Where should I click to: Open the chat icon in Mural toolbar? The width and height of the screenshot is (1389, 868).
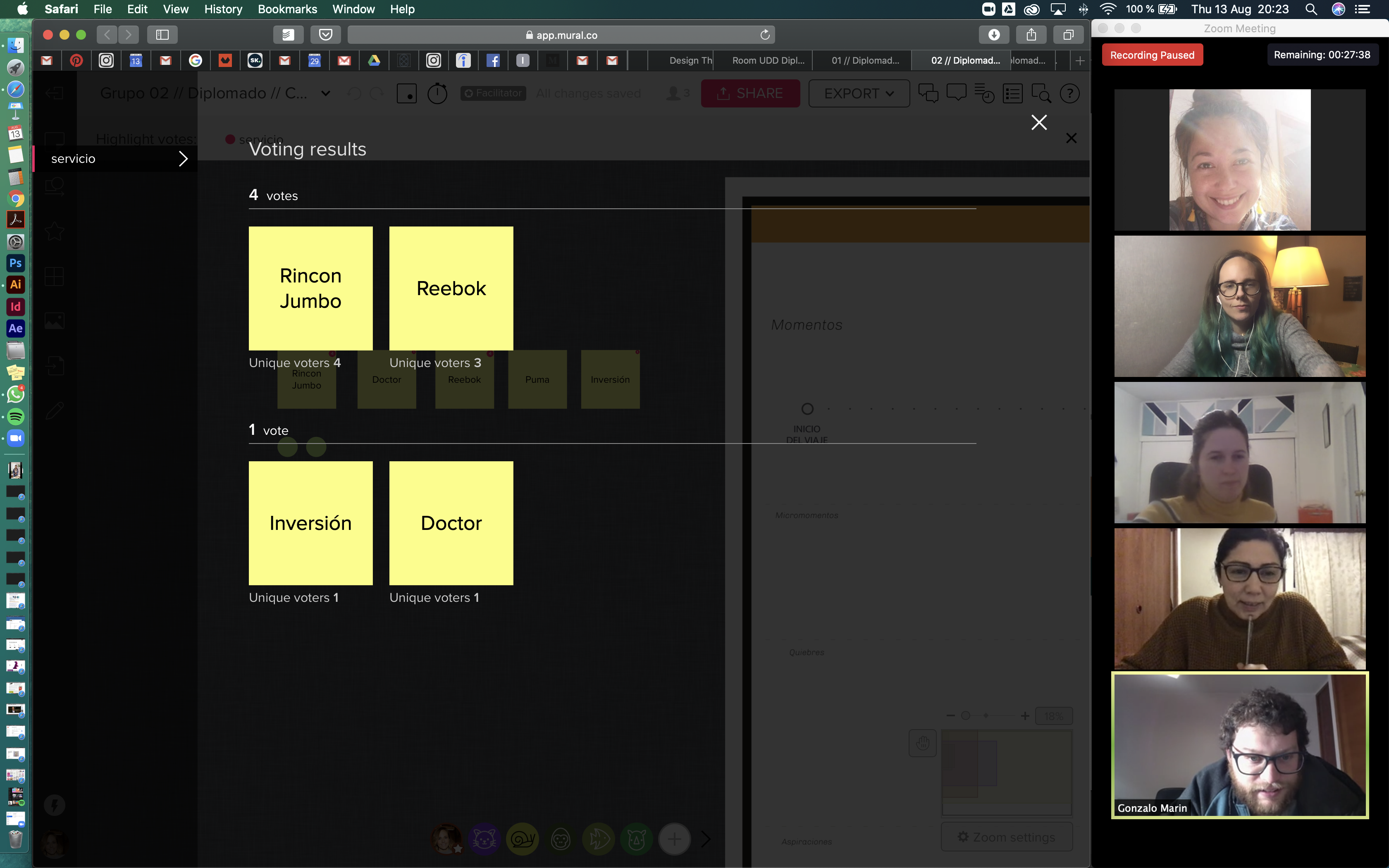(x=928, y=93)
